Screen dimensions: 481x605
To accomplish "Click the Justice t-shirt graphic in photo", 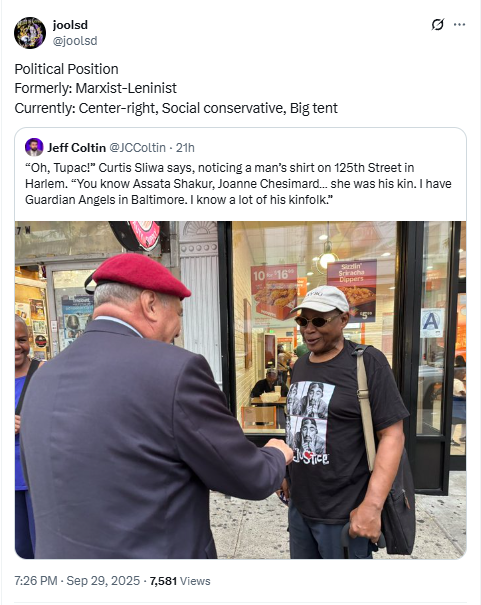I will click(309, 422).
